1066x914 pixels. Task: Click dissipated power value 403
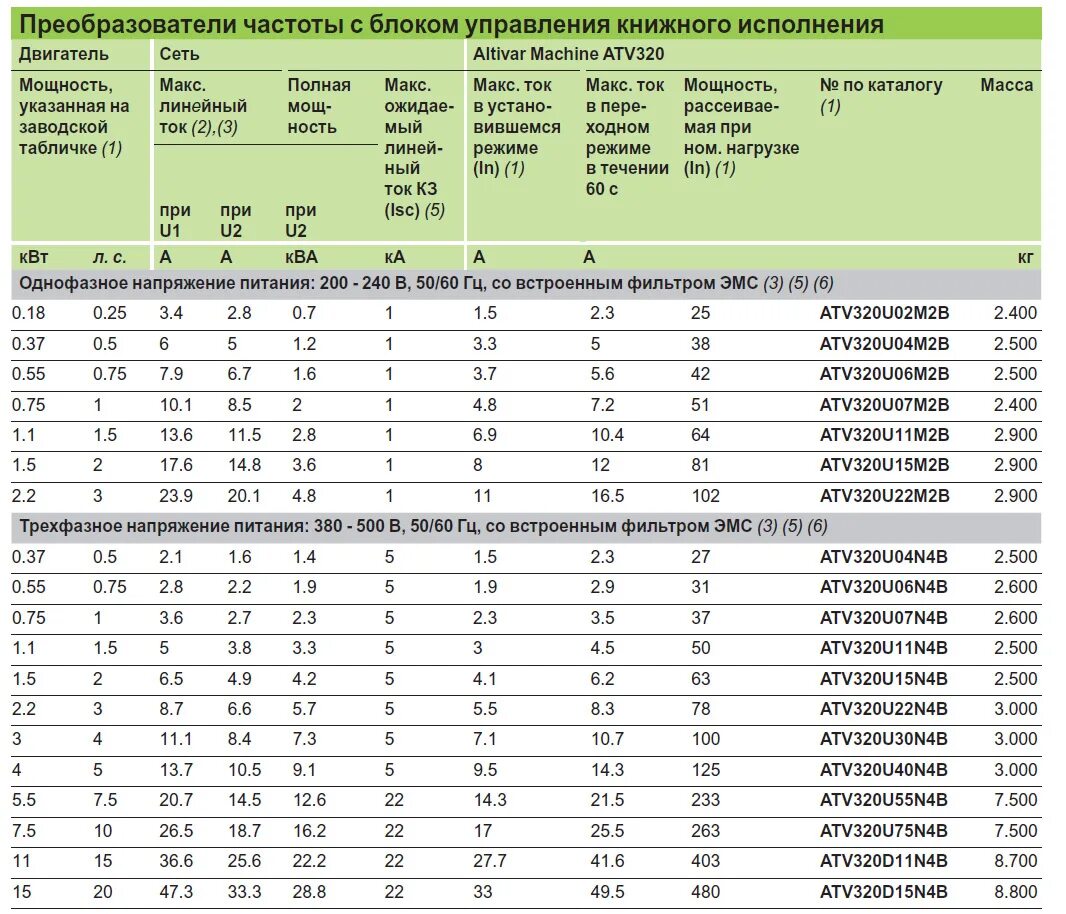[x=706, y=861]
